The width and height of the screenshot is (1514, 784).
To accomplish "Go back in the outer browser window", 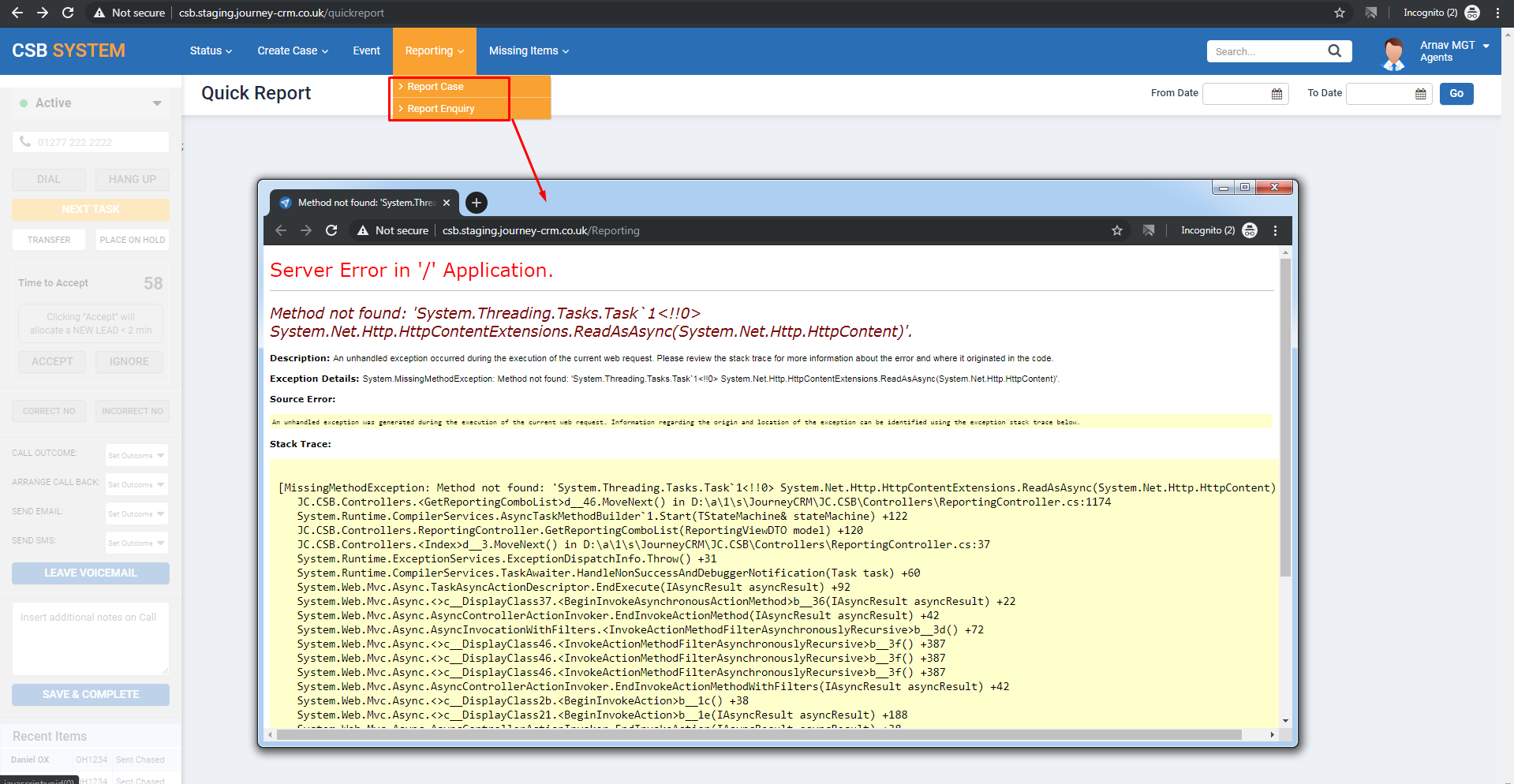I will click(x=17, y=13).
